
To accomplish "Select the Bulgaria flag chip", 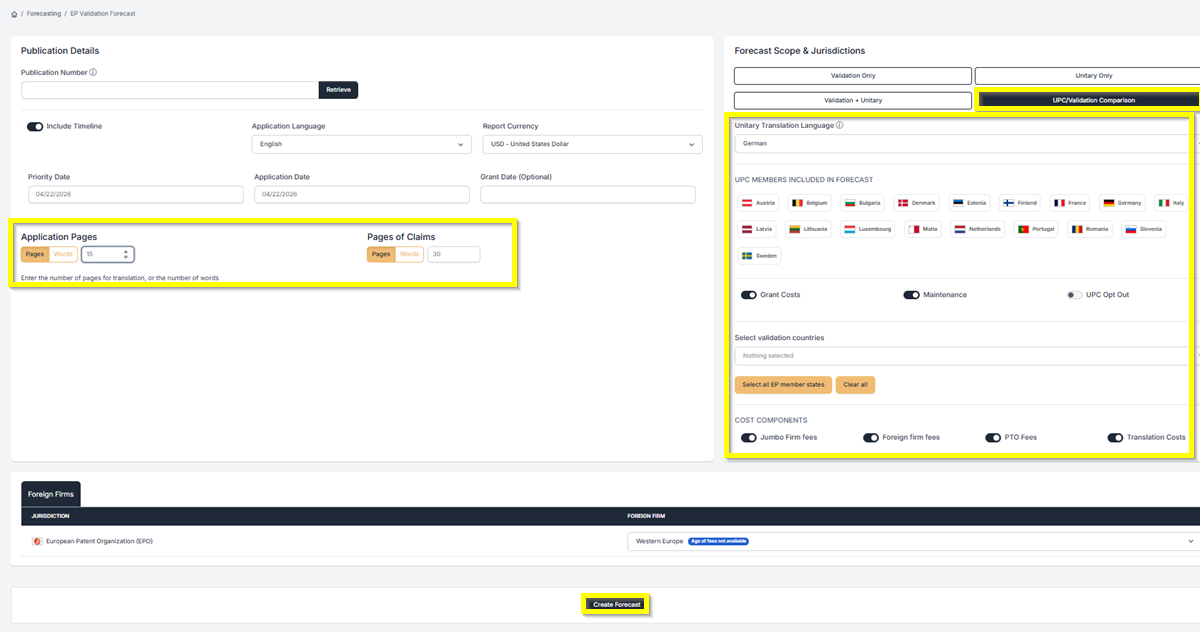I will (864, 203).
